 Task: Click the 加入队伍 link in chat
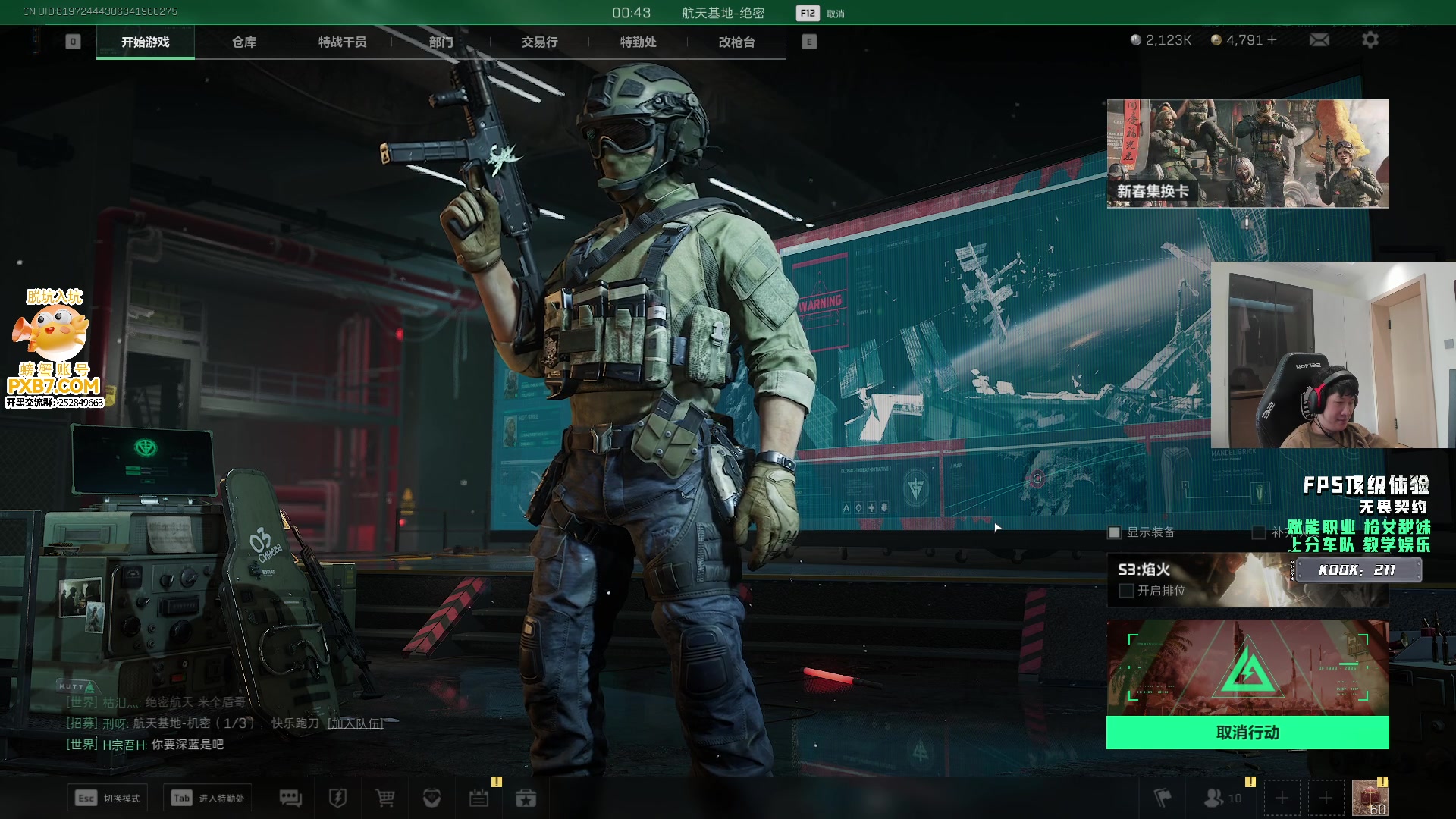point(355,723)
